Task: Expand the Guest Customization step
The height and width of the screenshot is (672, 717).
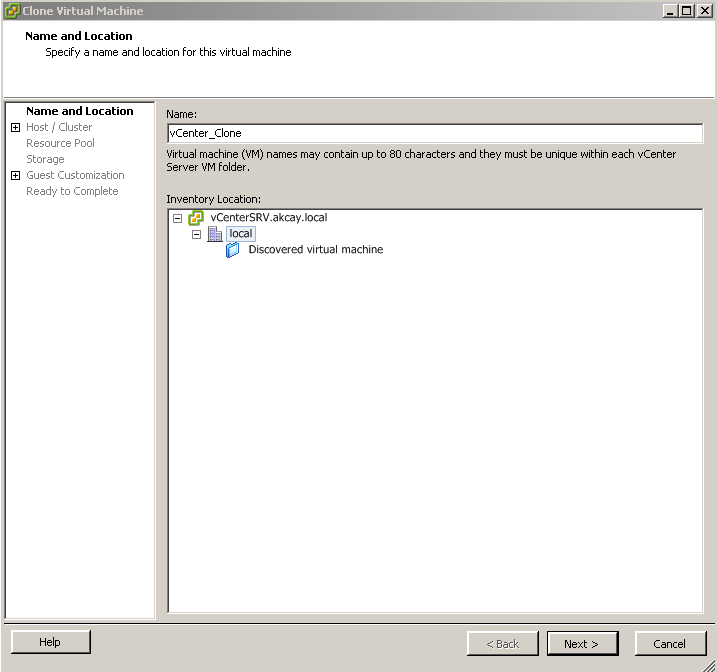Action: click(16, 175)
